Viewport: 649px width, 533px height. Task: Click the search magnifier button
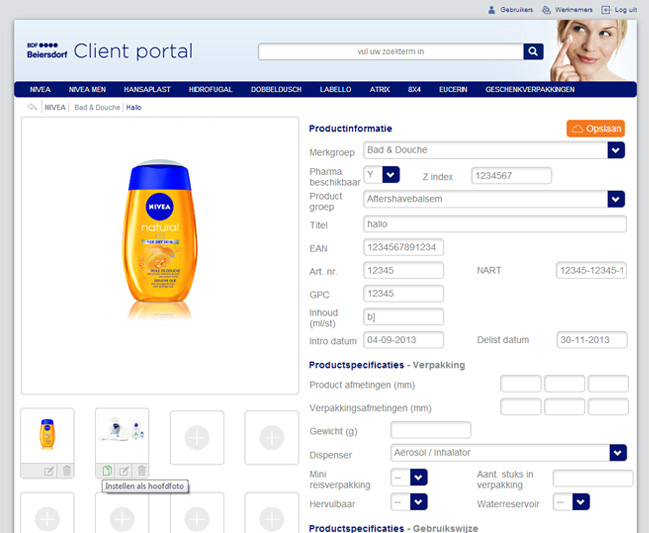(533, 51)
